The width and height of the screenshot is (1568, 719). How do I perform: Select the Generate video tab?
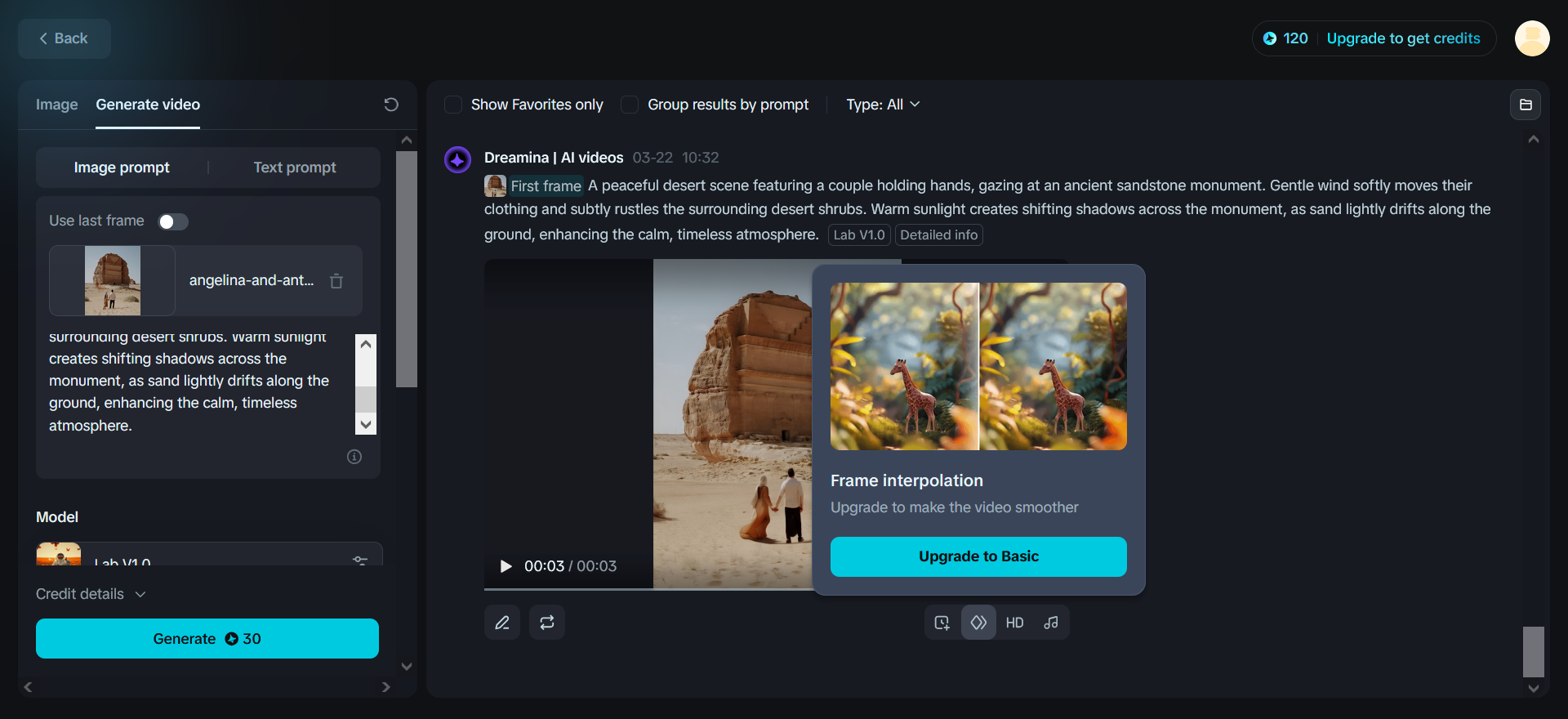click(x=148, y=105)
